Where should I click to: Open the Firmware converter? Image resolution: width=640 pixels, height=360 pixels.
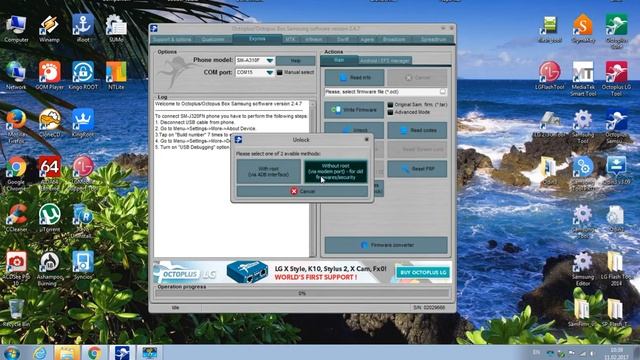tap(386, 245)
